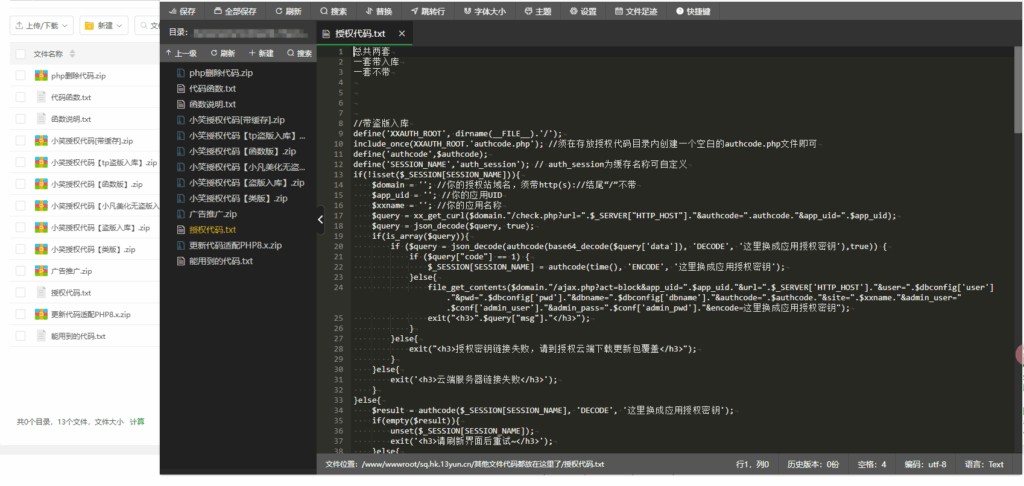This screenshot has height=486, width=1024.
Task: Change indentation via 空格: 4 in status bar
Action: point(872,464)
